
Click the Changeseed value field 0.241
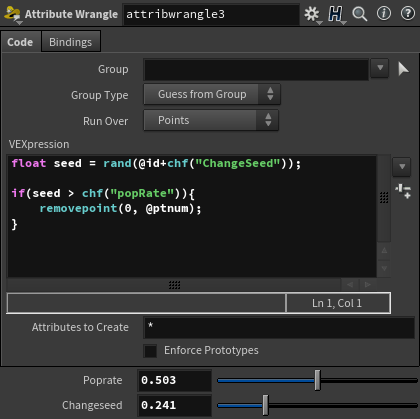[x=174, y=405]
